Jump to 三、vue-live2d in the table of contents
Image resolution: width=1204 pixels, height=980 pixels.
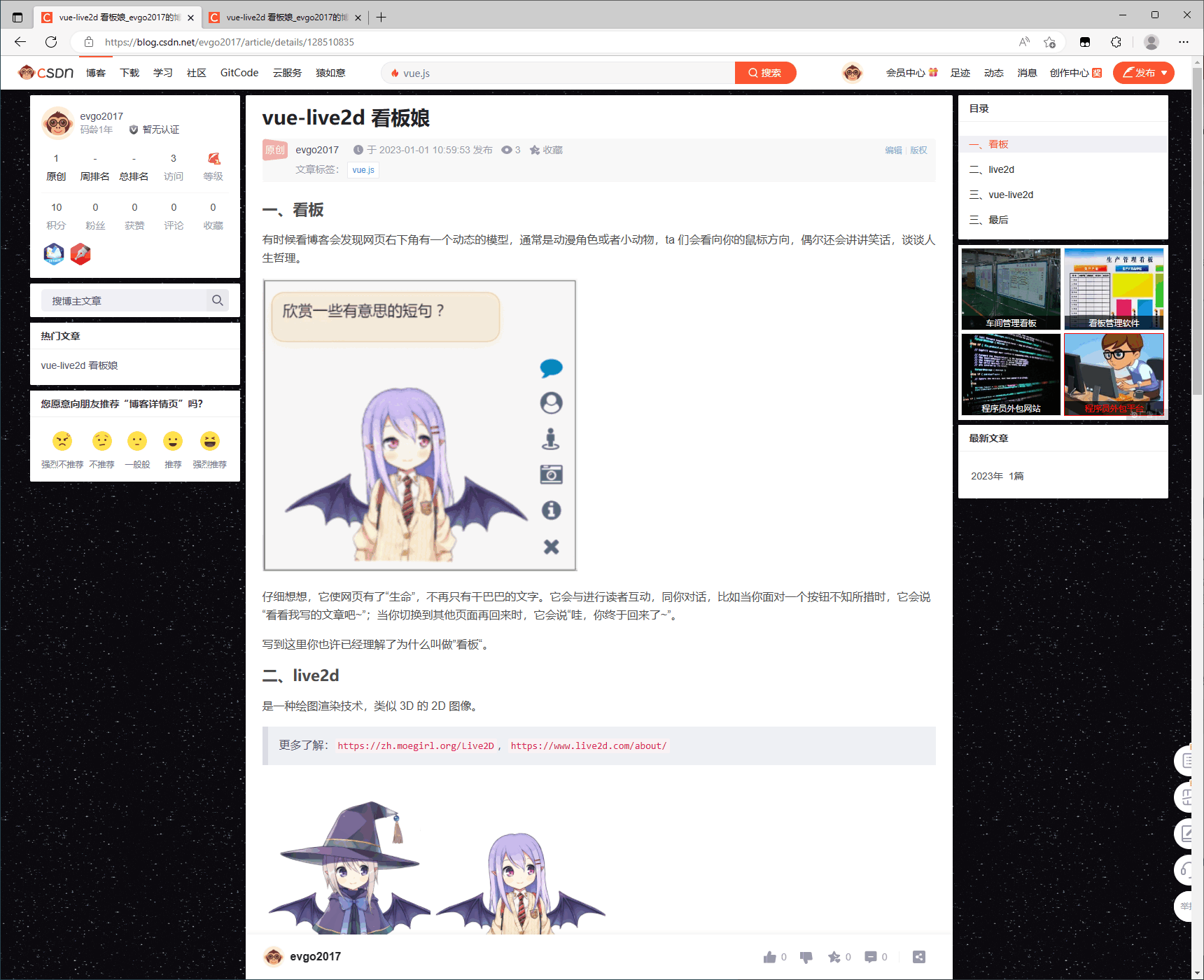pyautogui.click(x=1002, y=195)
